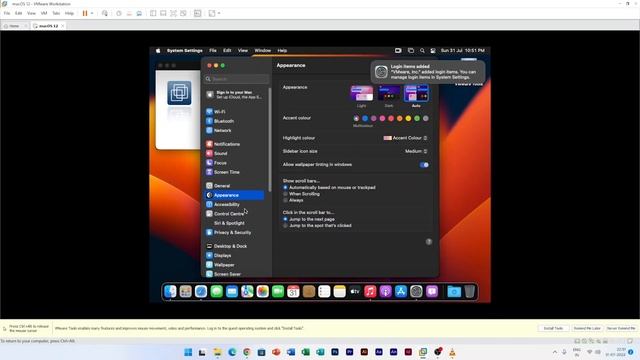The height and width of the screenshot is (360, 640).
Task: Select the graphite accent colour
Action: (x=426, y=118)
